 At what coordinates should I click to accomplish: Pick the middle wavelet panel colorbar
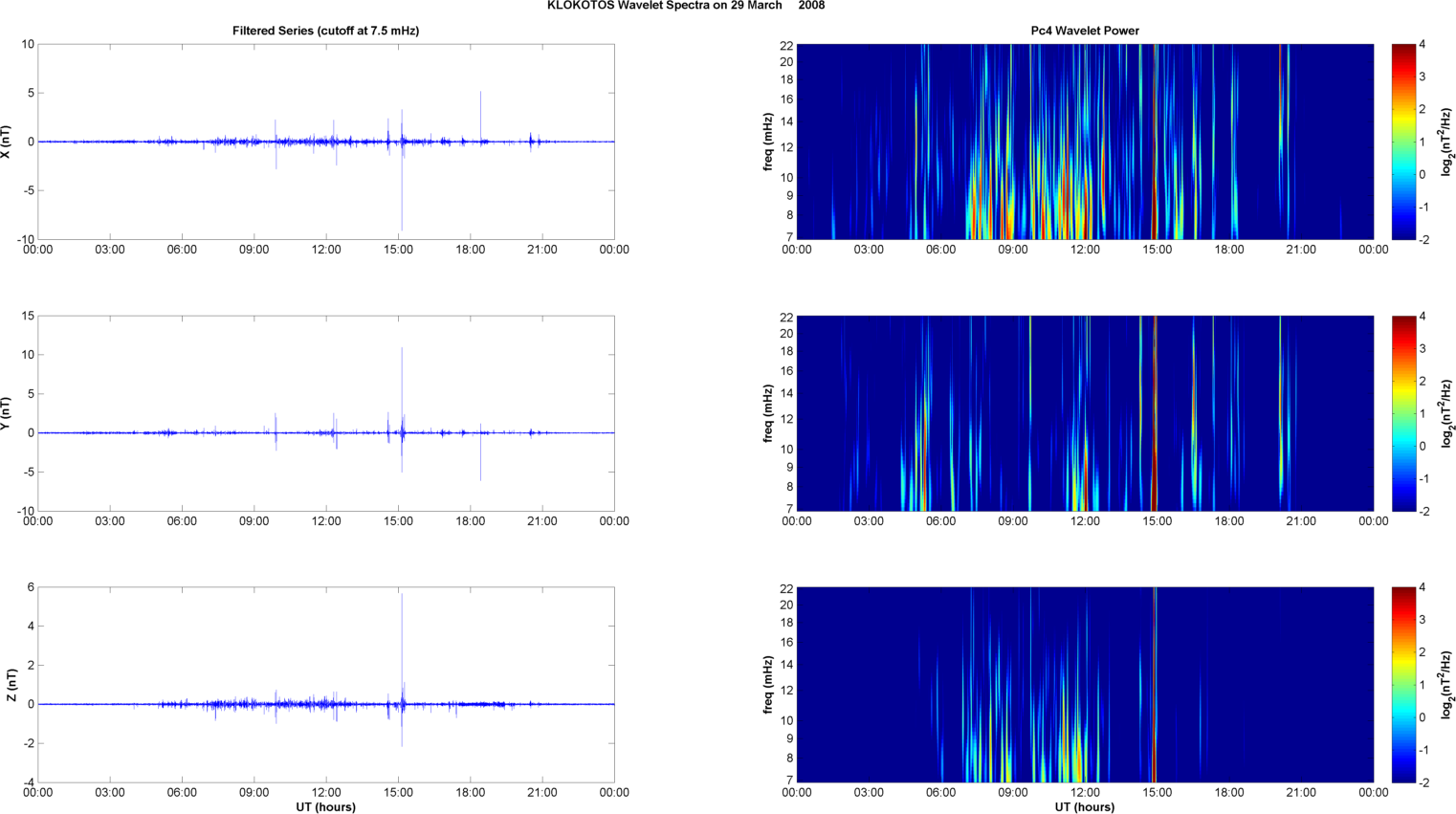pos(1402,413)
